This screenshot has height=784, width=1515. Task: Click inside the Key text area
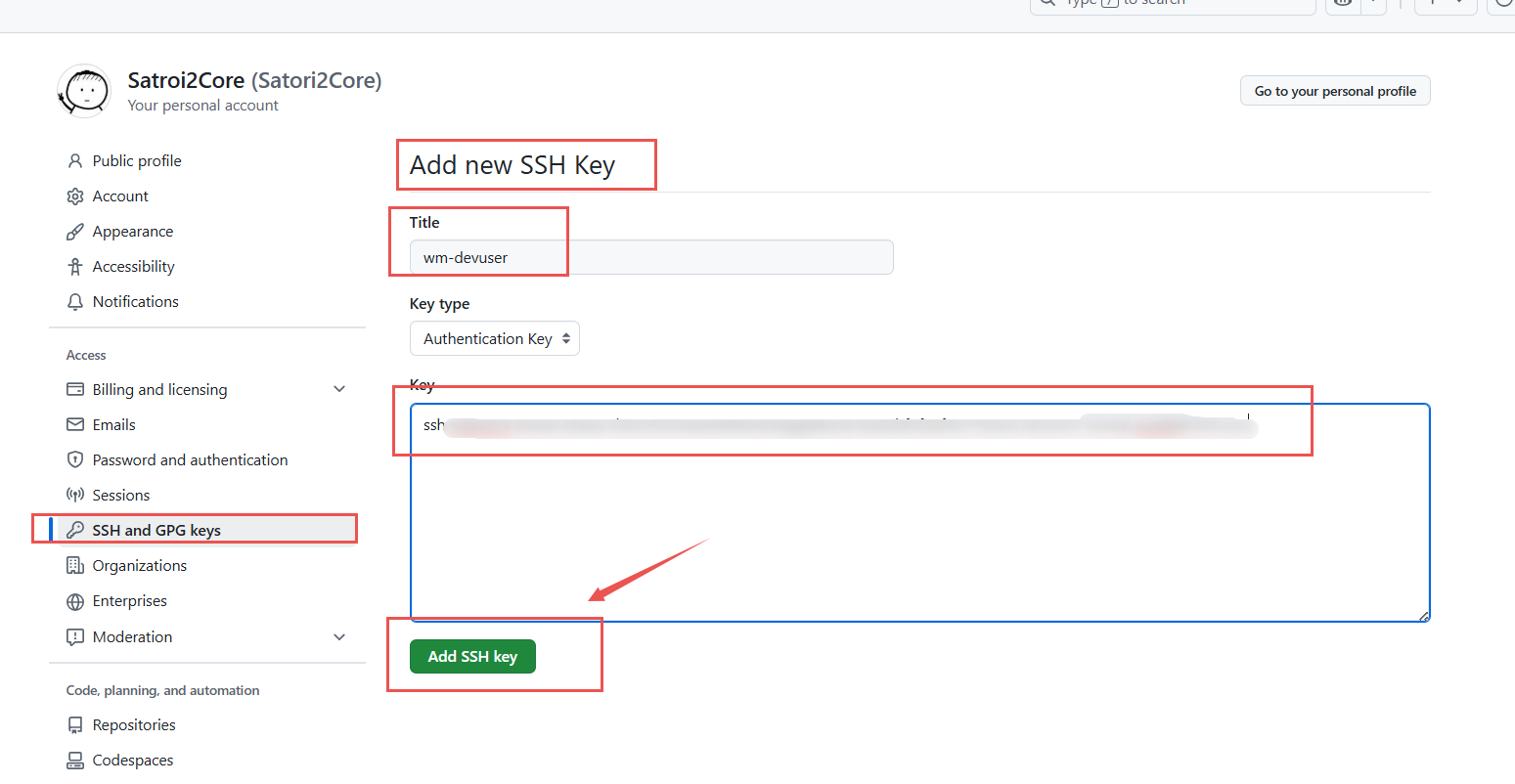(920, 513)
